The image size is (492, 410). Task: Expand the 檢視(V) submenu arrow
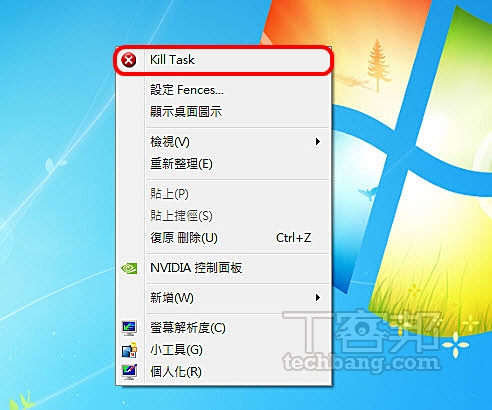click(x=318, y=142)
